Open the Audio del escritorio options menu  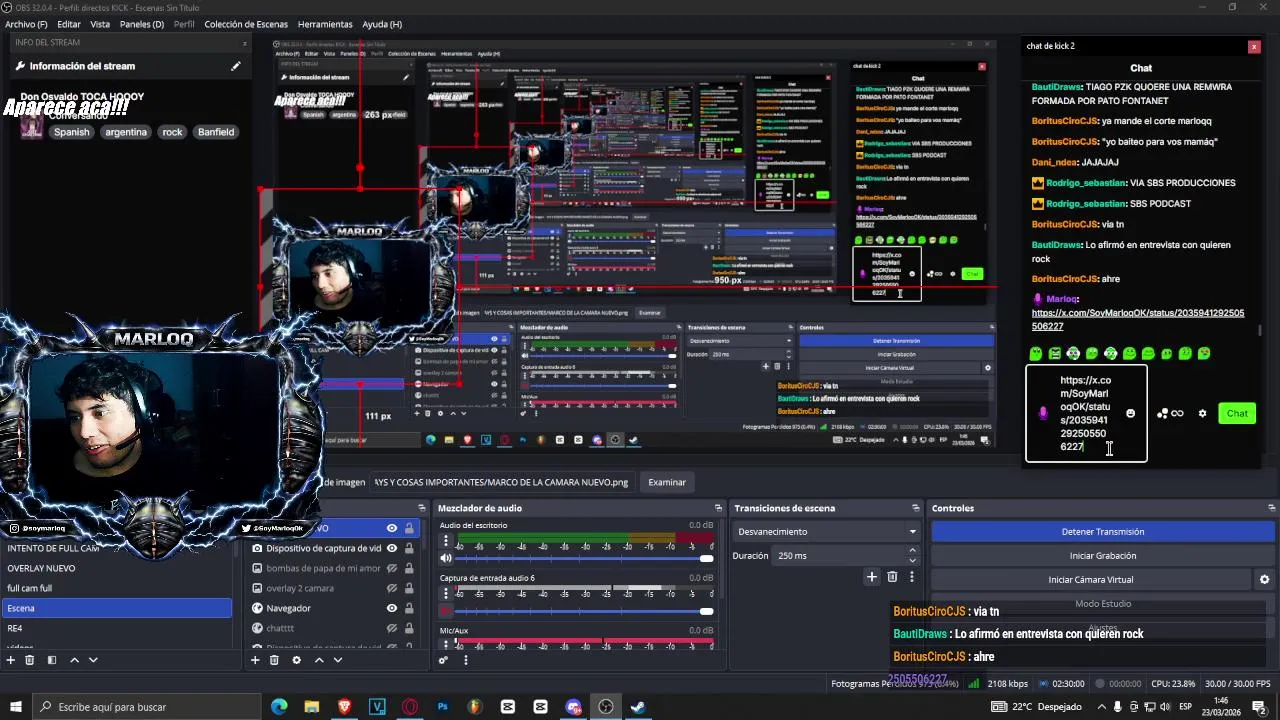pos(447,540)
